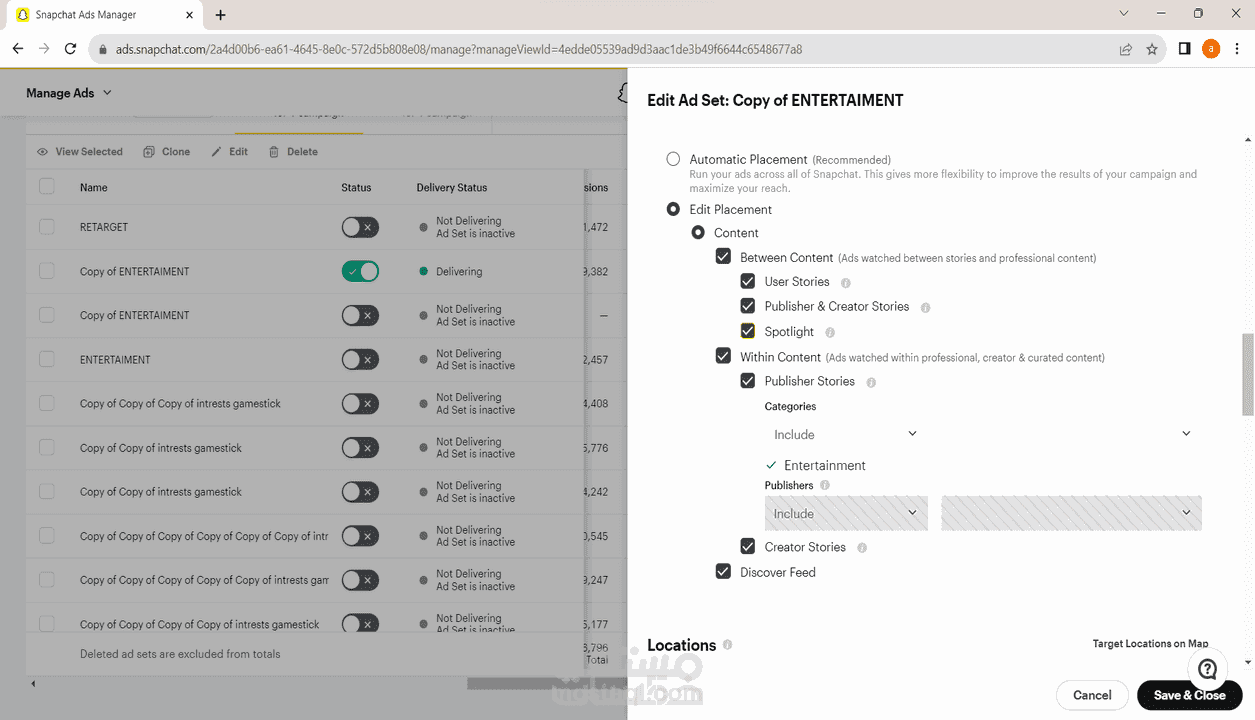Open the category selection dropdown chevron

(x=1186, y=434)
